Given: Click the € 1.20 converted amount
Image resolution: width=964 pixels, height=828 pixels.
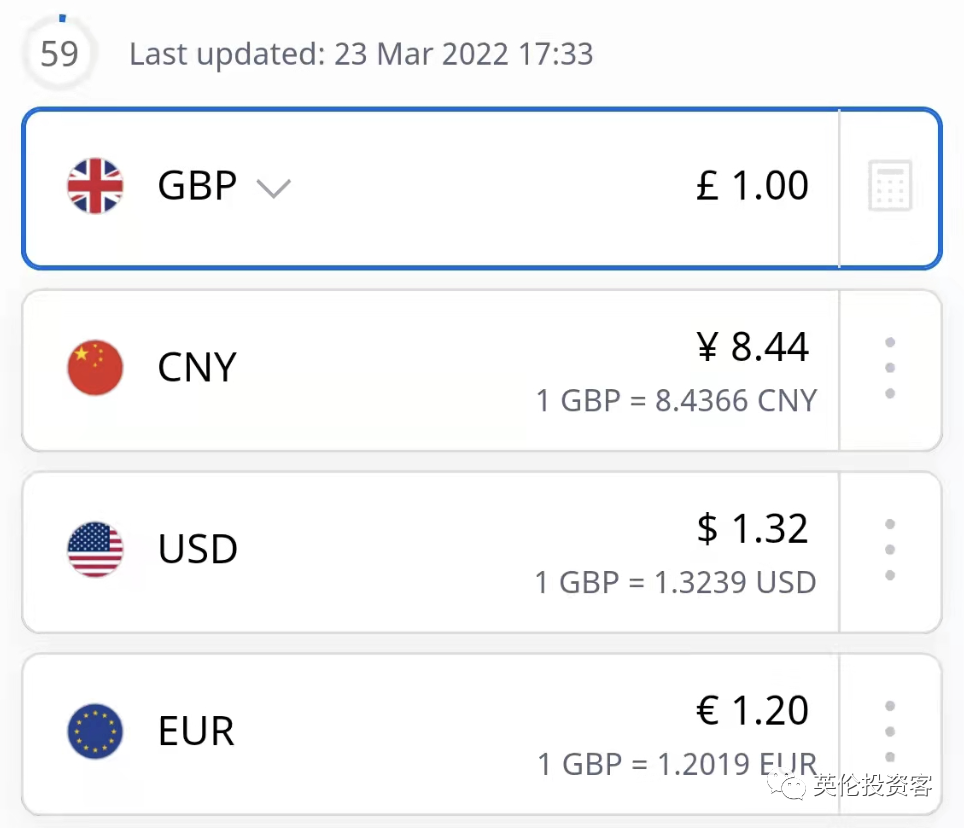Looking at the screenshot, I should (x=753, y=711).
